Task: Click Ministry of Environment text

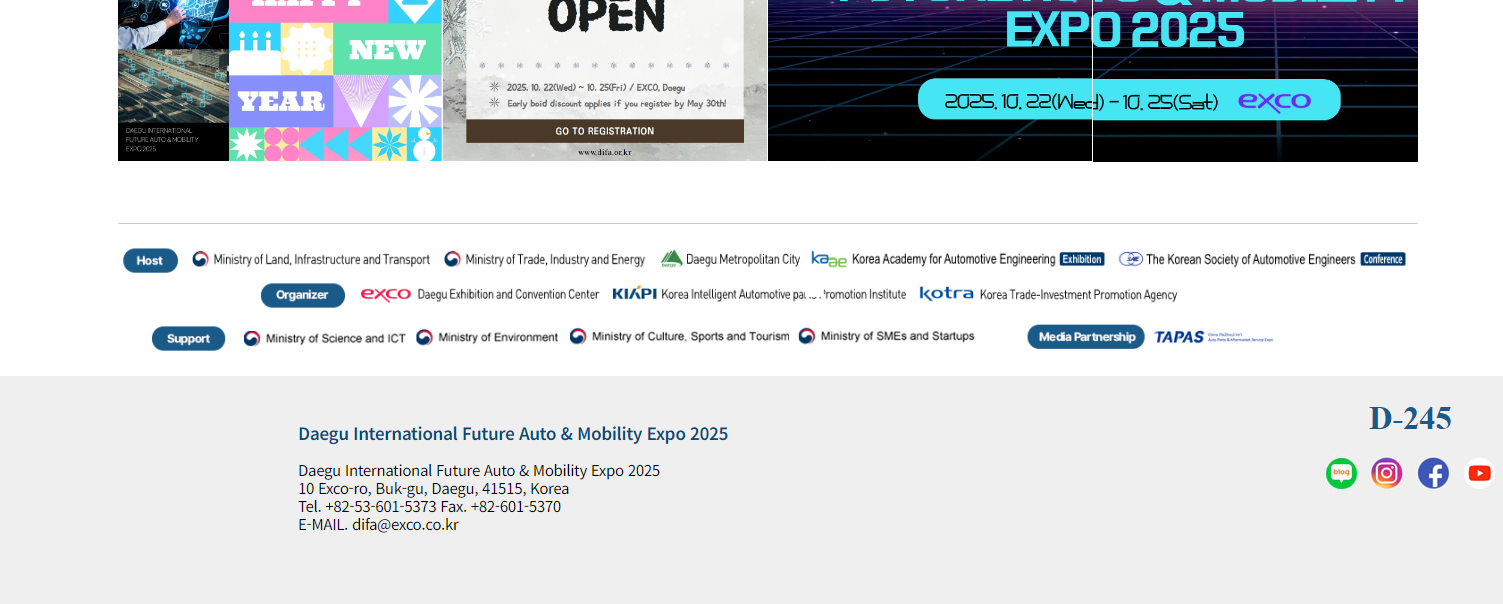Action: pos(498,337)
